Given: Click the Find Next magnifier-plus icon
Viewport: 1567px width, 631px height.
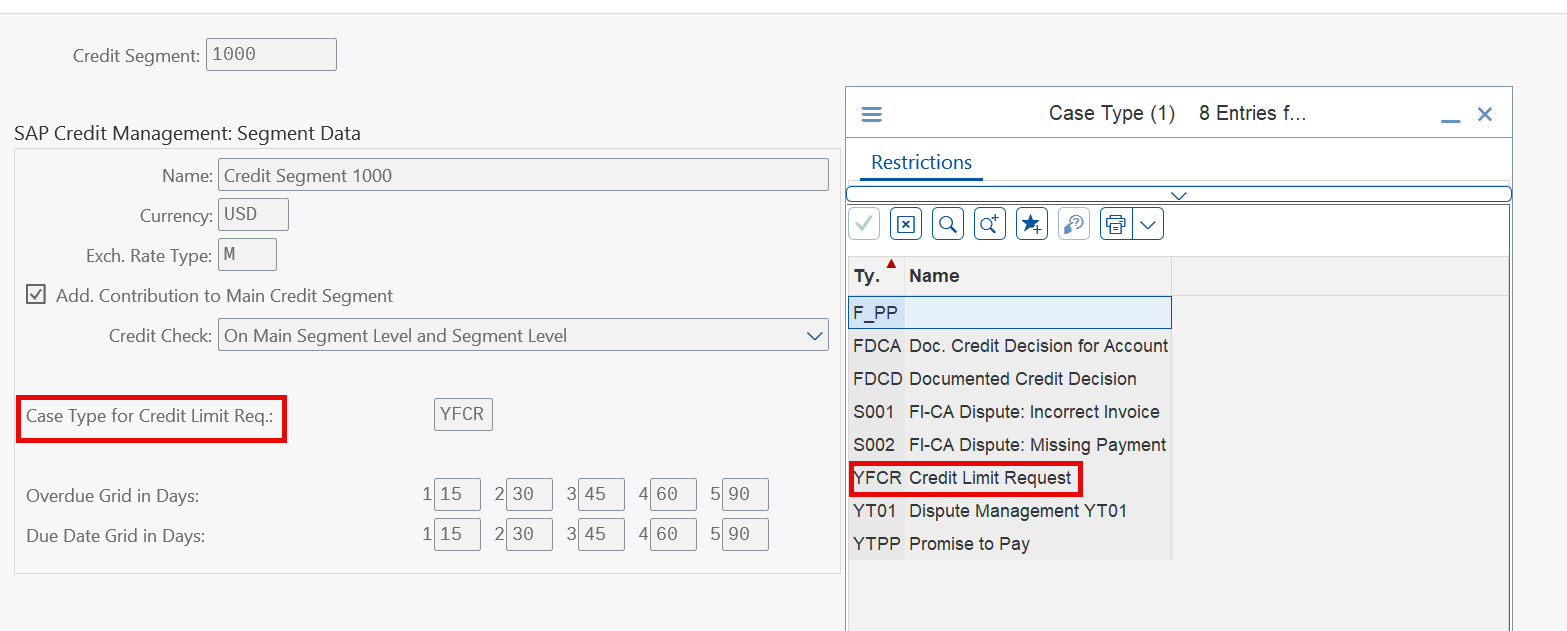Looking at the screenshot, I should [x=989, y=224].
